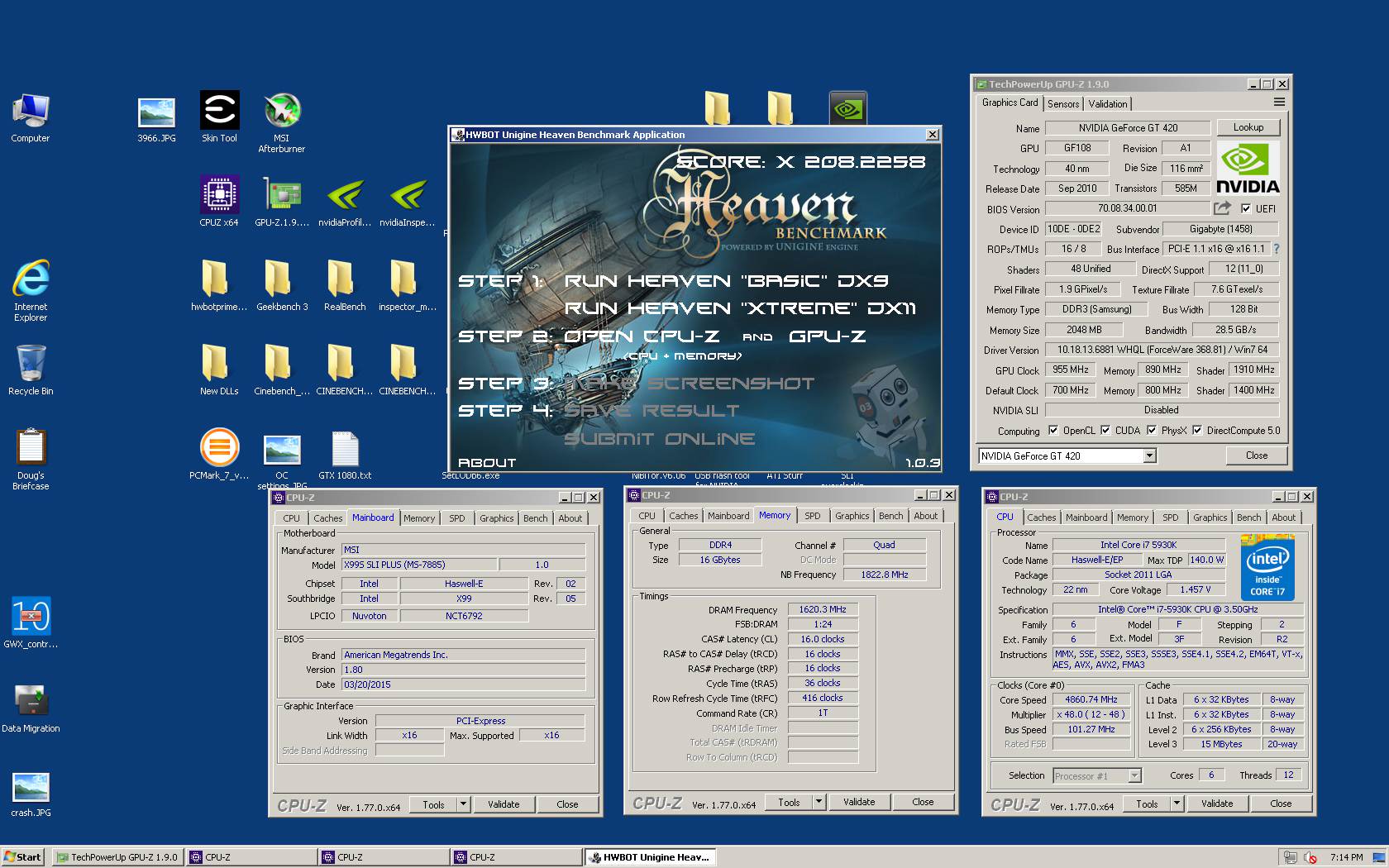
Task: Open the RealBench folder
Action: tap(345, 286)
